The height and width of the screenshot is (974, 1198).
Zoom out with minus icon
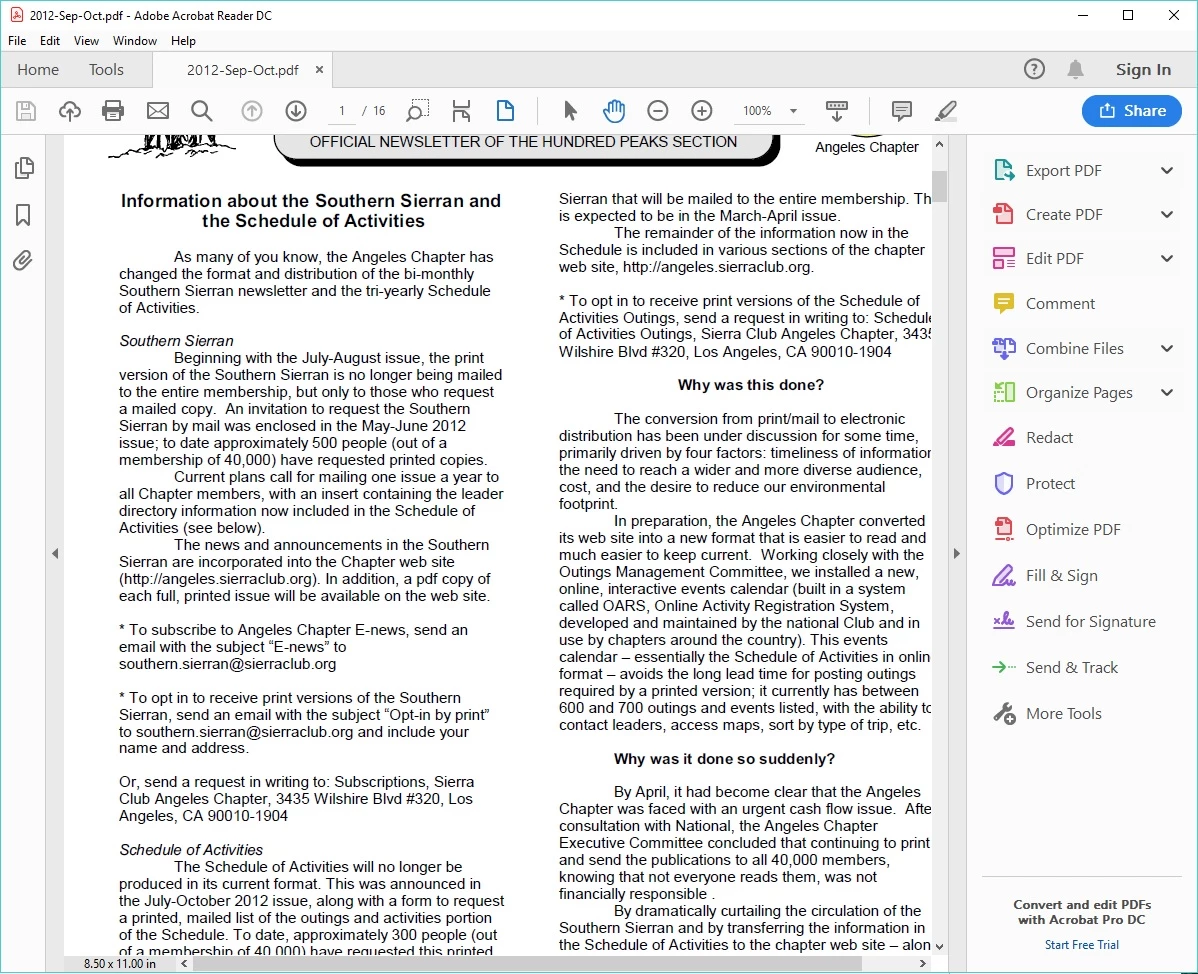coord(658,111)
